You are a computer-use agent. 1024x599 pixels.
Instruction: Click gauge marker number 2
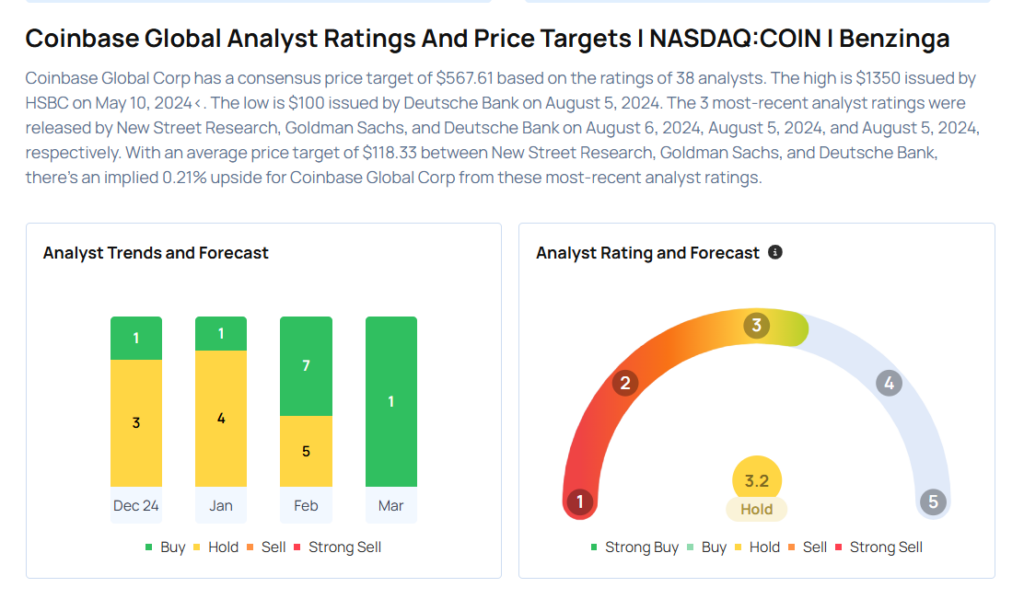[626, 383]
